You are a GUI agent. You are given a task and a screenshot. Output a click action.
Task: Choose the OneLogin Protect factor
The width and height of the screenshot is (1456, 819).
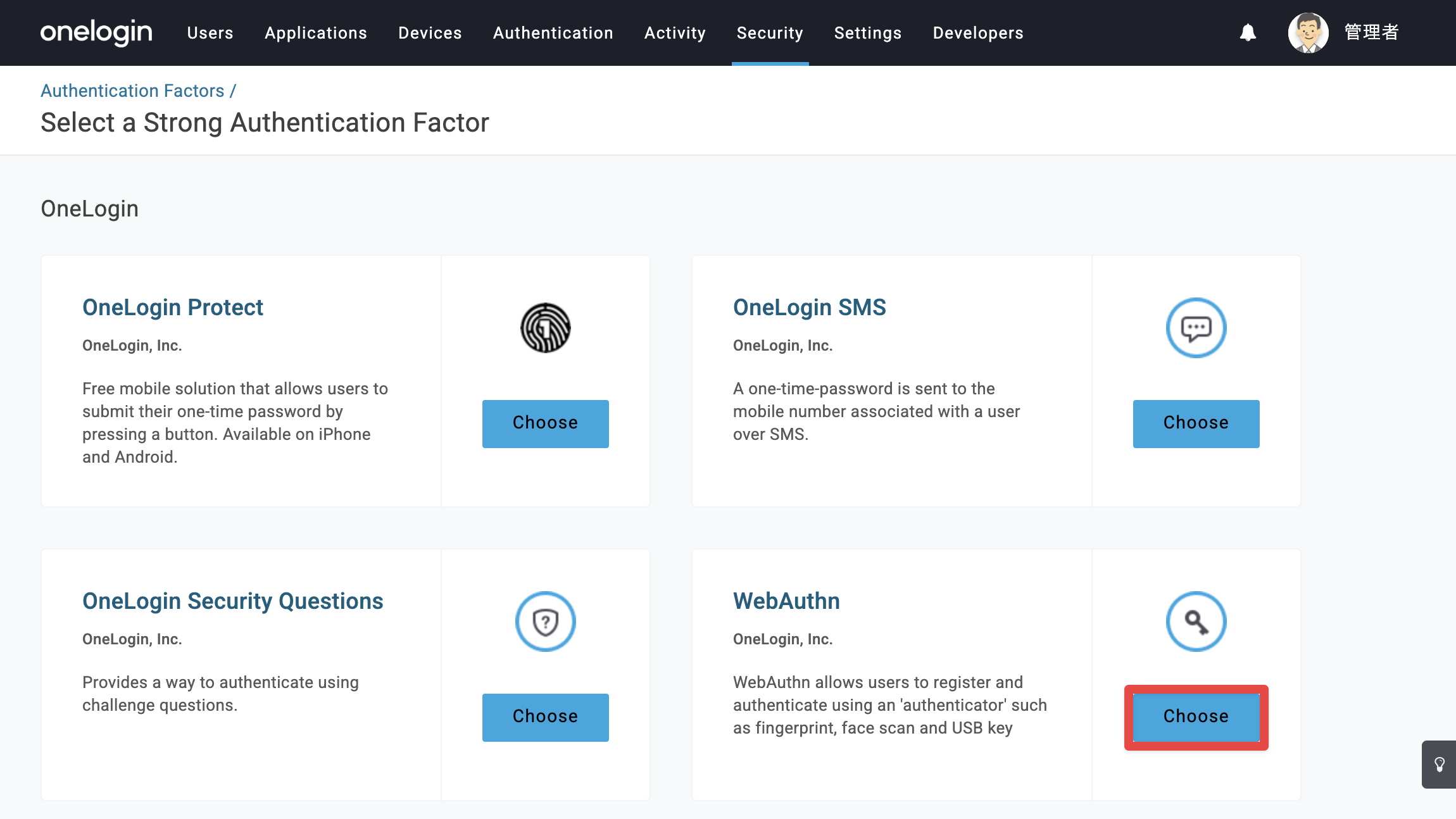point(546,423)
